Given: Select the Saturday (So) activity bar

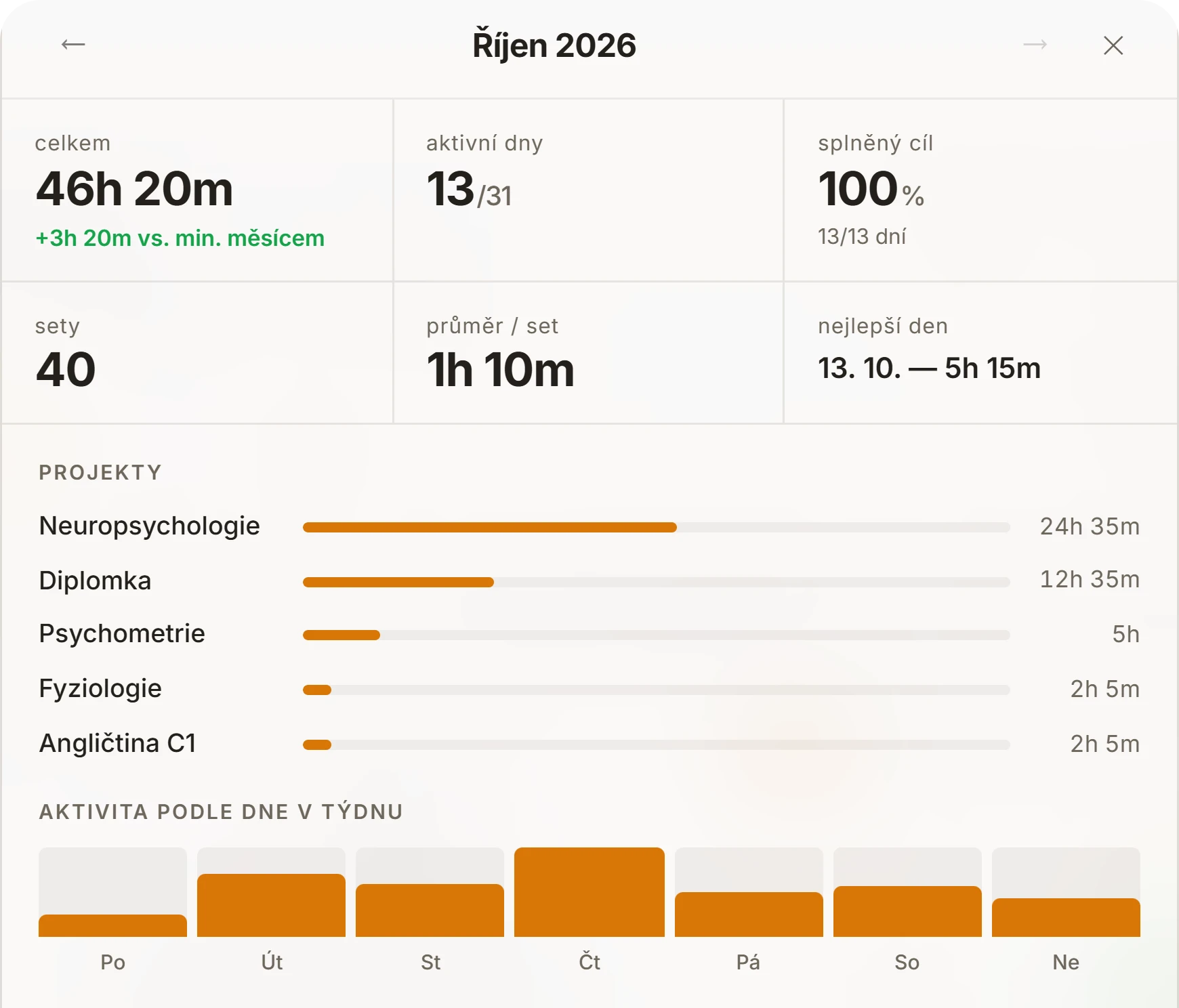Looking at the screenshot, I should point(907,892).
